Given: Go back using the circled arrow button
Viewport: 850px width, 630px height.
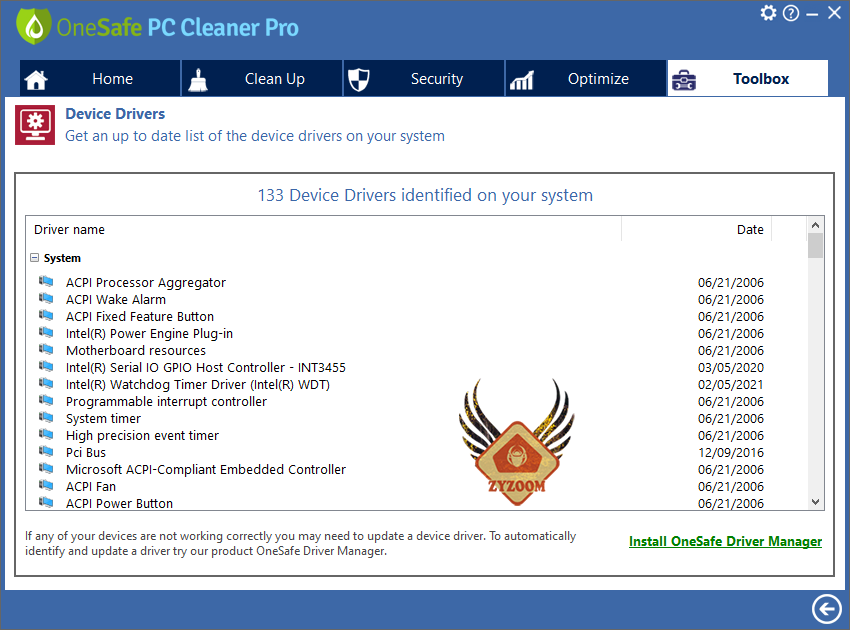Looking at the screenshot, I should tap(827, 609).
